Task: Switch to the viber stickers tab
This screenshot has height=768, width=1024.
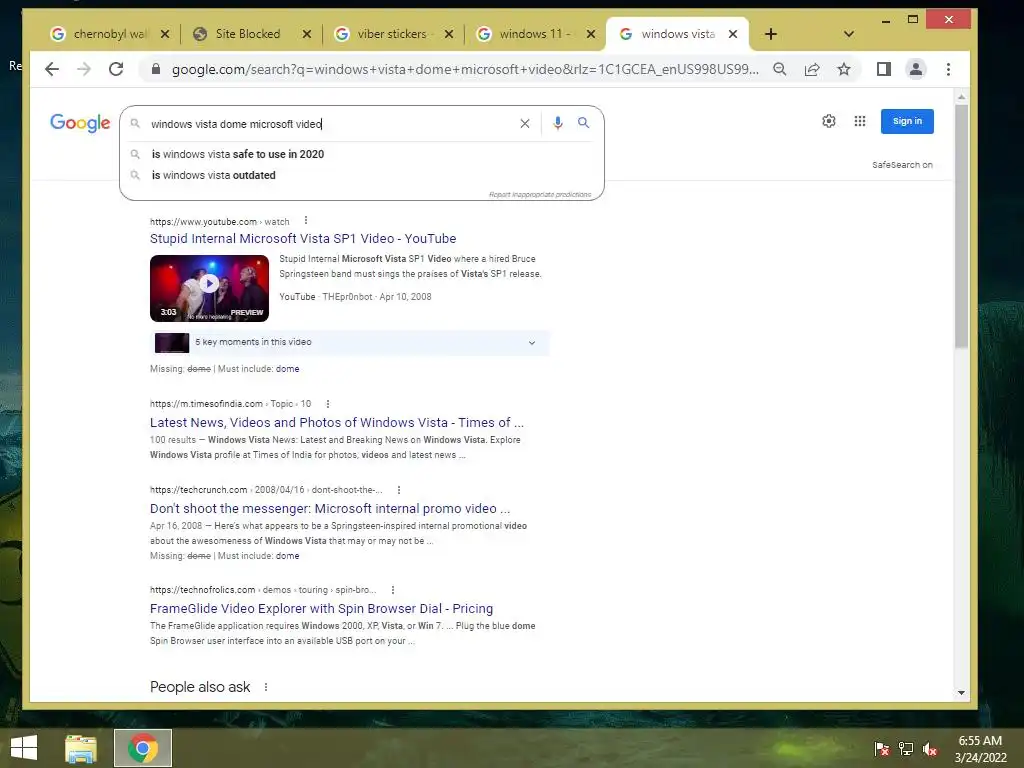Action: (x=391, y=34)
